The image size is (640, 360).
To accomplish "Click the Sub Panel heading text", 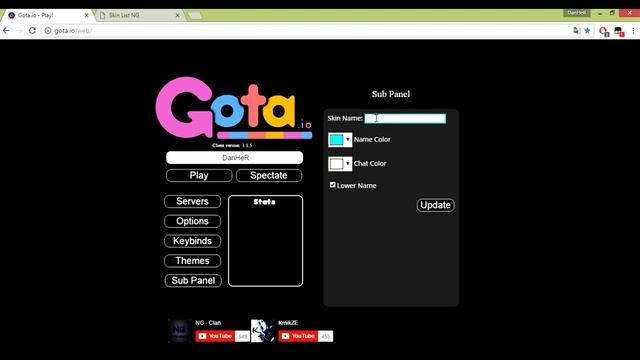I will [391, 94].
